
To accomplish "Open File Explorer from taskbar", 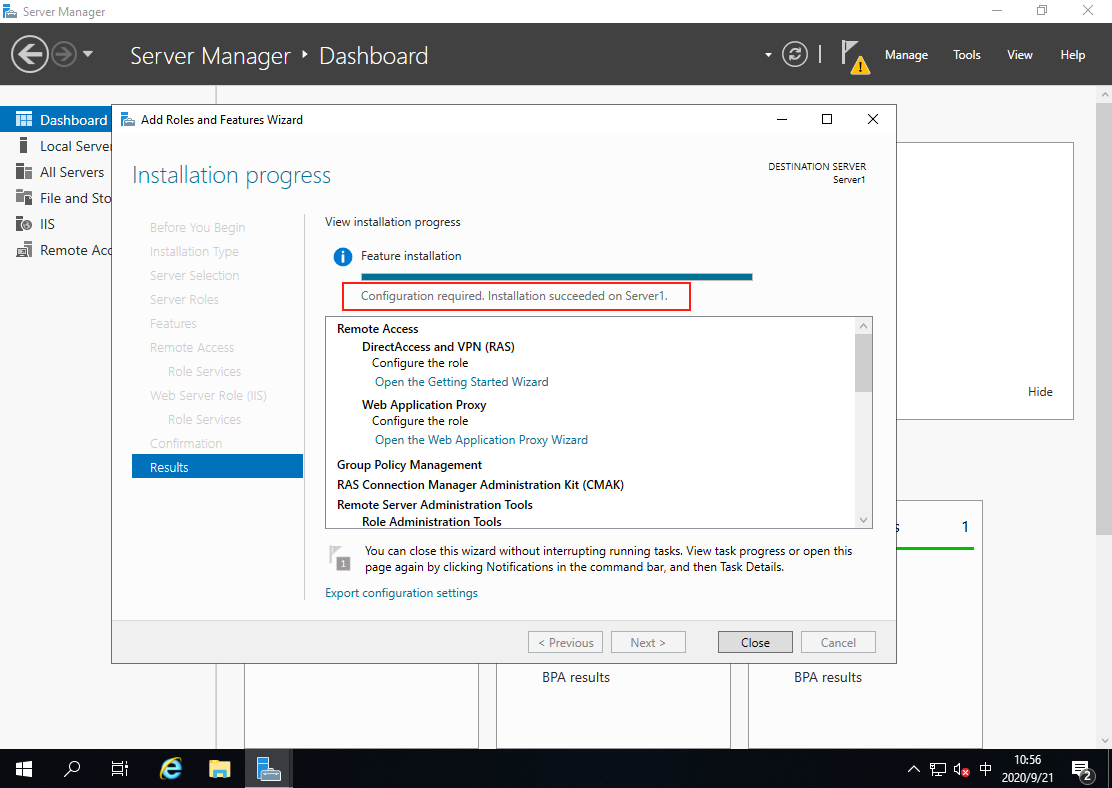I will 220,769.
